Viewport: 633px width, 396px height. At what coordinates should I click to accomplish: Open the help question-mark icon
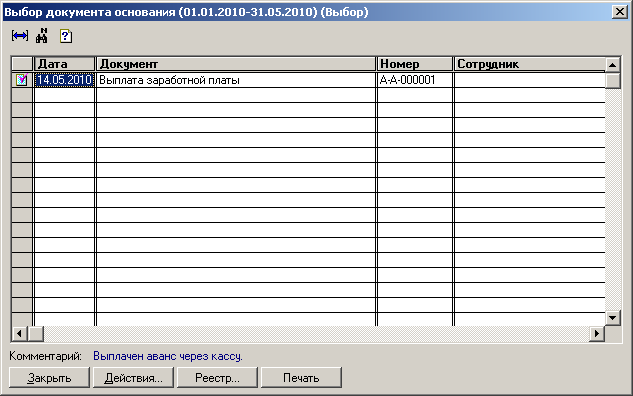[66, 36]
